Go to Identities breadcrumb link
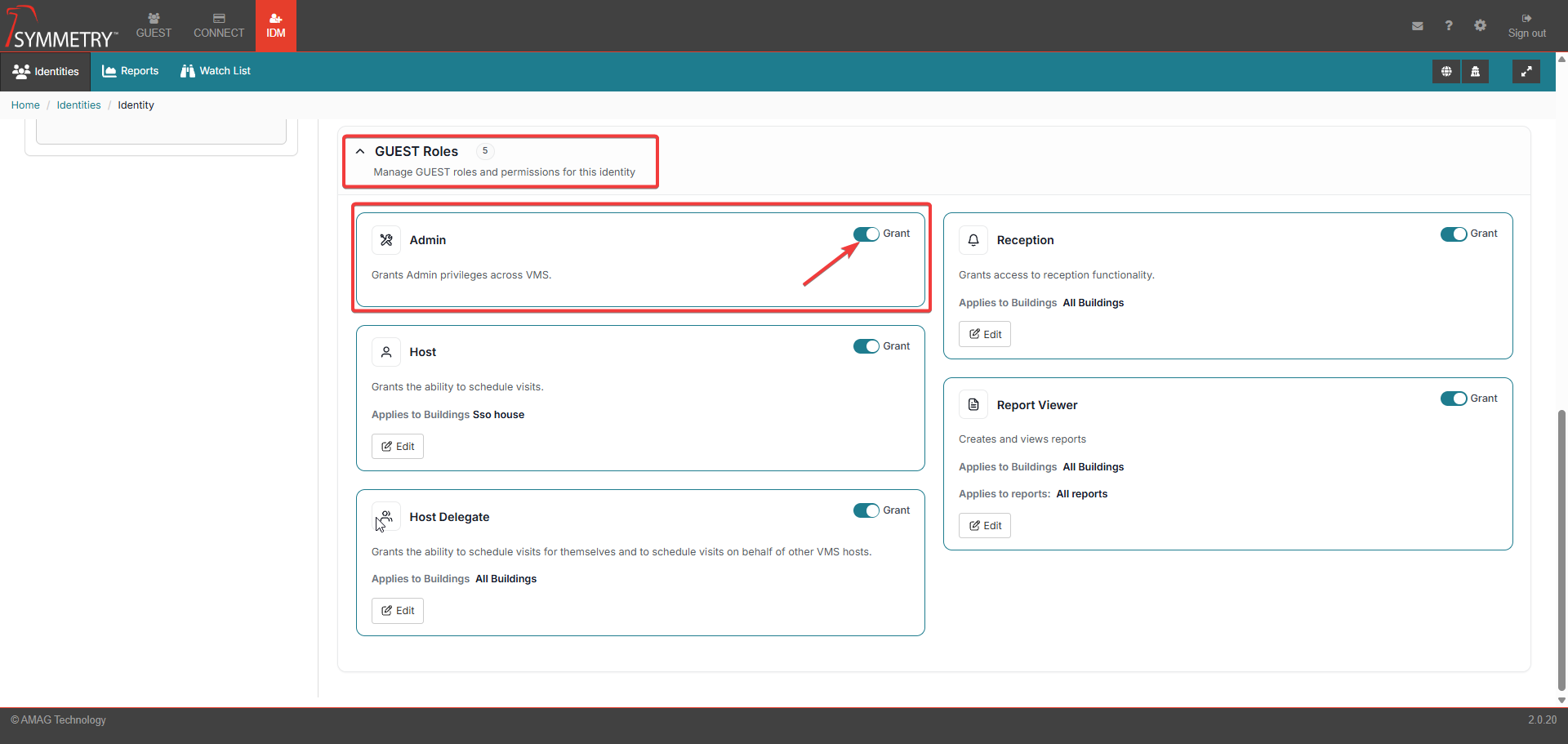Viewport: 1568px width, 744px height. point(78,105)
